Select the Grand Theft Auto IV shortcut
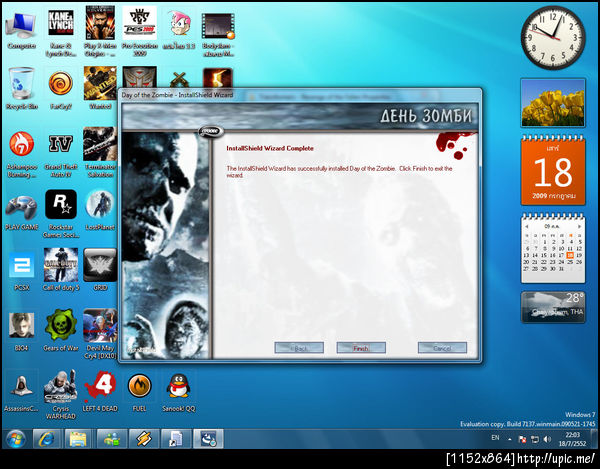The image size is (600, 469). (61, 155)
